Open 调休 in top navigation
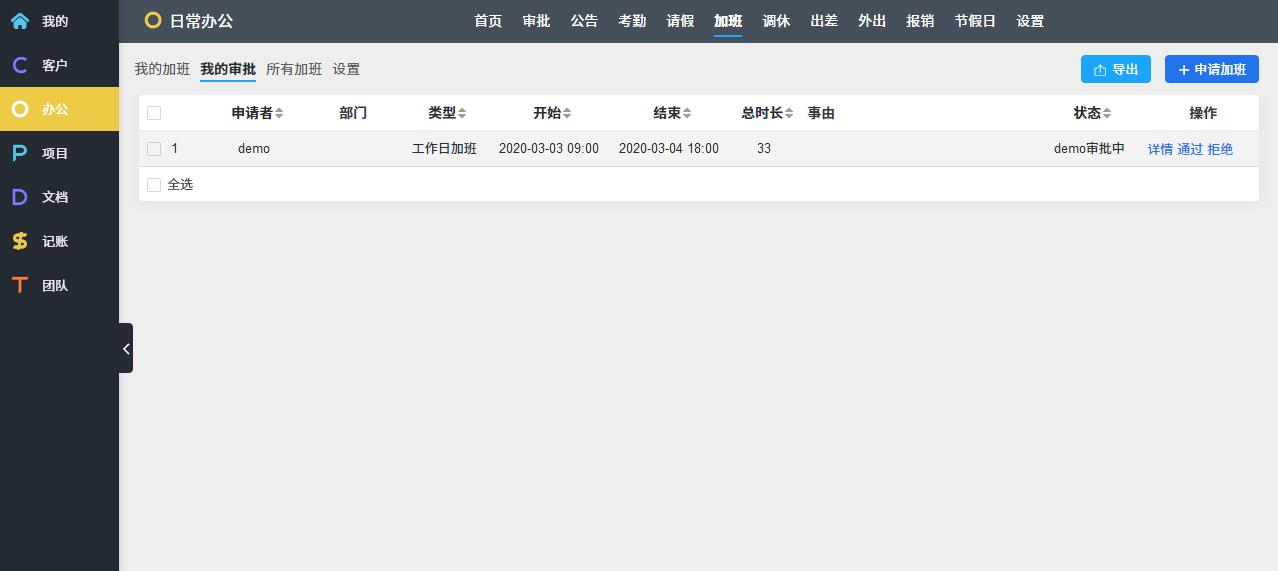Image resolution: width=1278 pixels, height=571 pixels. point(776,21)
